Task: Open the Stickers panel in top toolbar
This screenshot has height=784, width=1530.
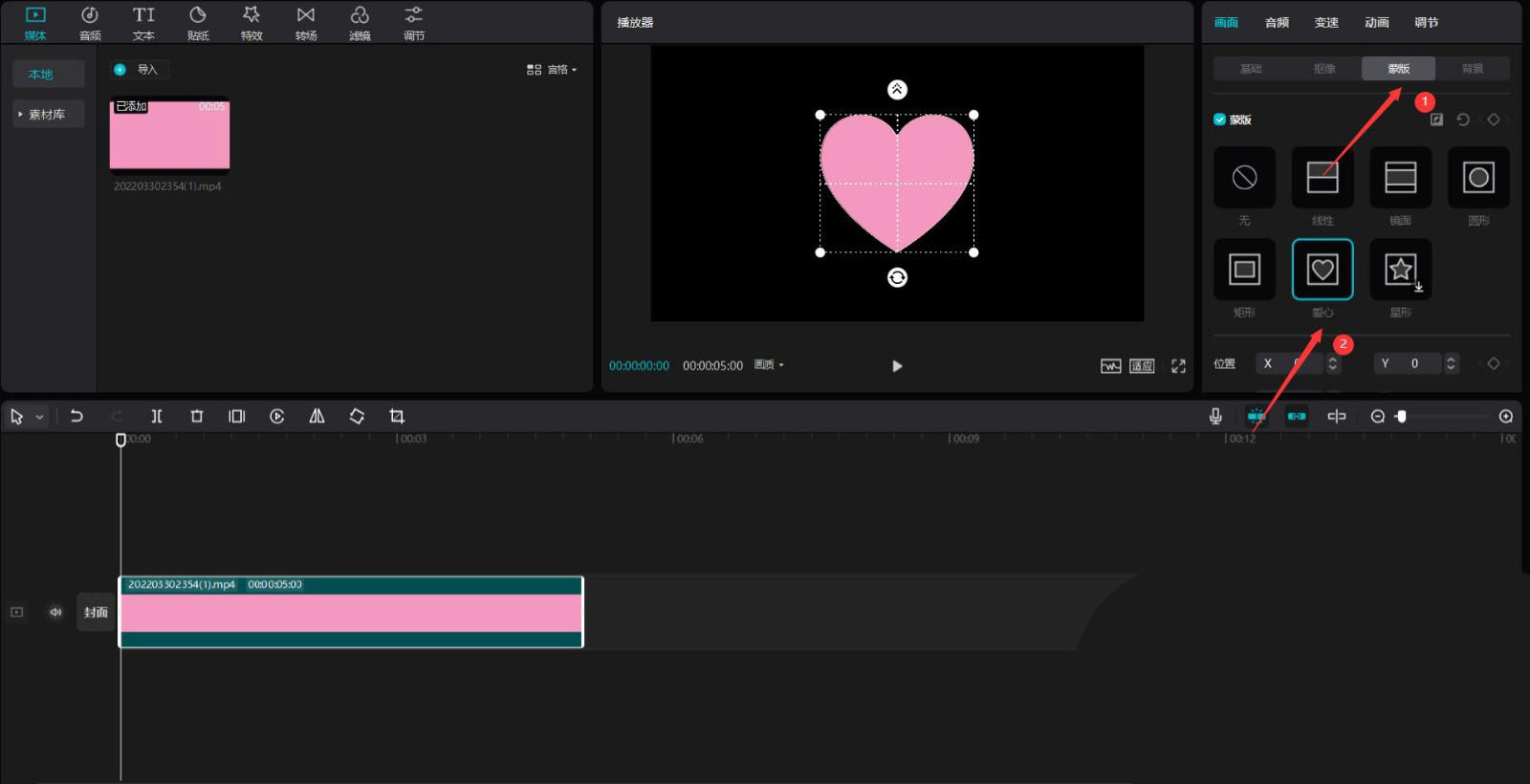Action: pyautogui.click(x=198, y=23)
